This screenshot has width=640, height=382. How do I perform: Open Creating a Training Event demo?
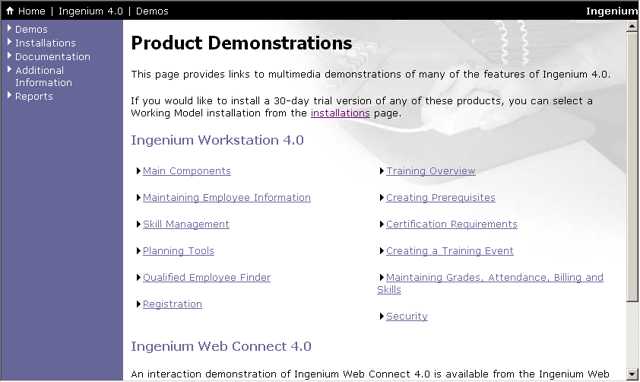[x=449, y=251]
